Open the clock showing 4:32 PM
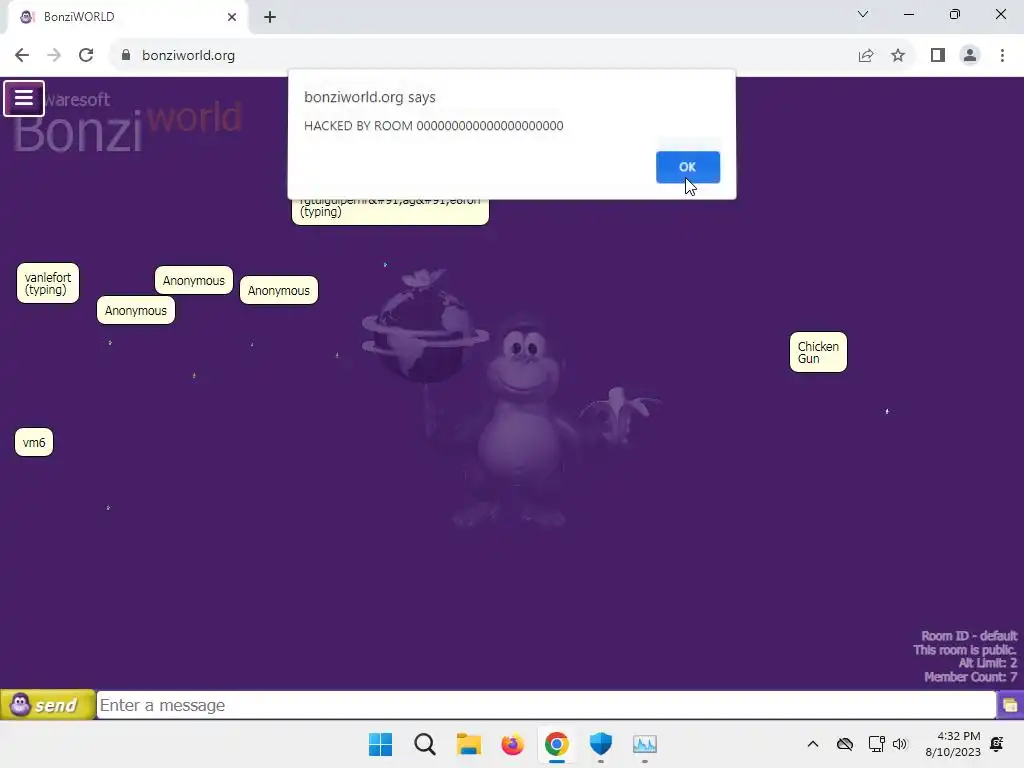This screenshot has width=1024, height=768. 953,744
